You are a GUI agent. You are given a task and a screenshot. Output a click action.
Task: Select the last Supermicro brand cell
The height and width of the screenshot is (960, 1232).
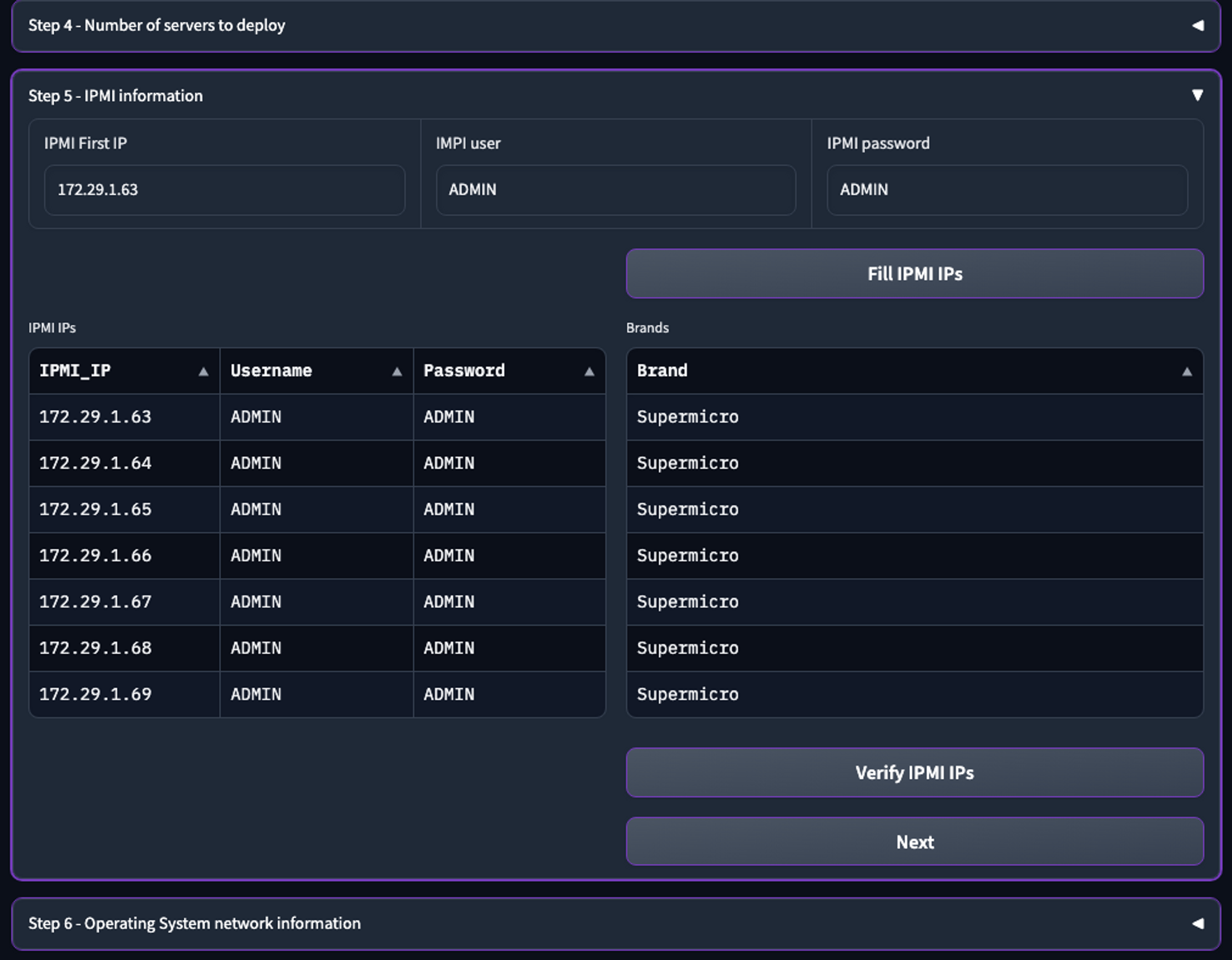(x=914, y=694)
